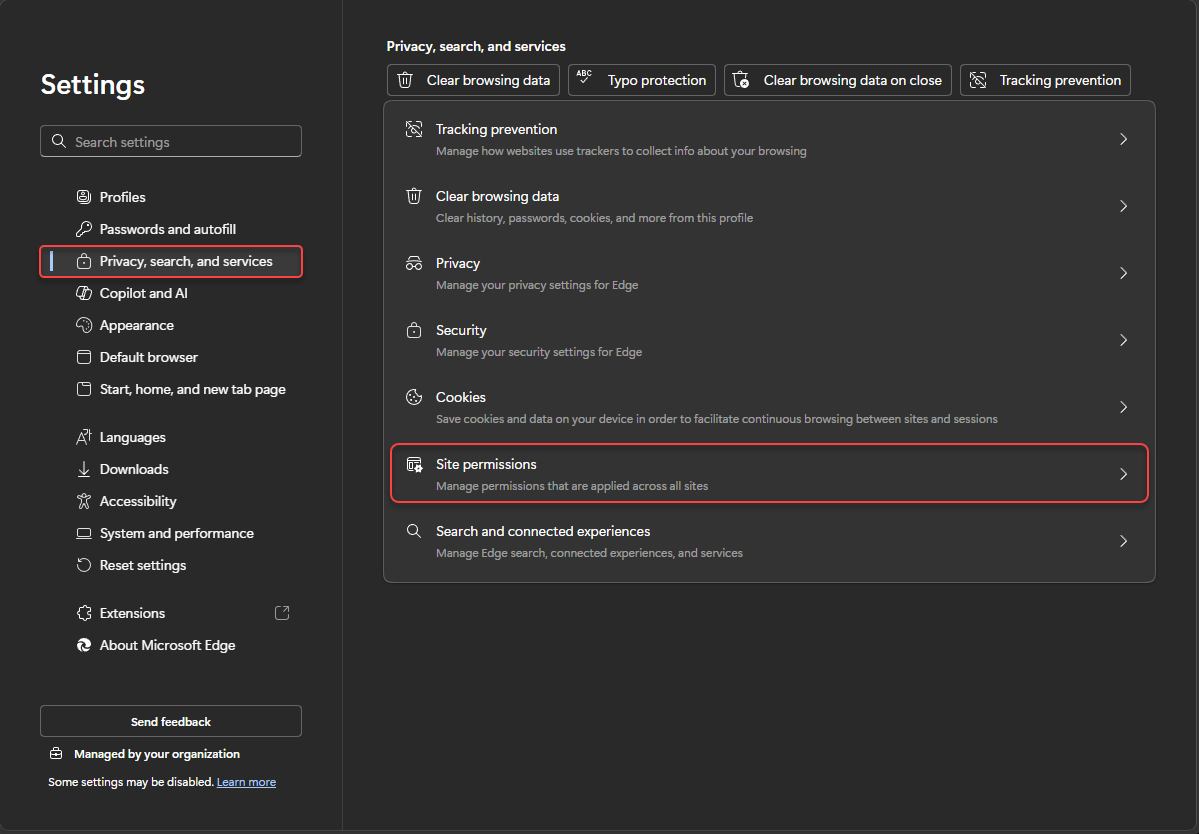Image resolution: width=1199 pixels, height=834 pixels.
Task: Click the Site permissions row icon
Action: point(414,465)
